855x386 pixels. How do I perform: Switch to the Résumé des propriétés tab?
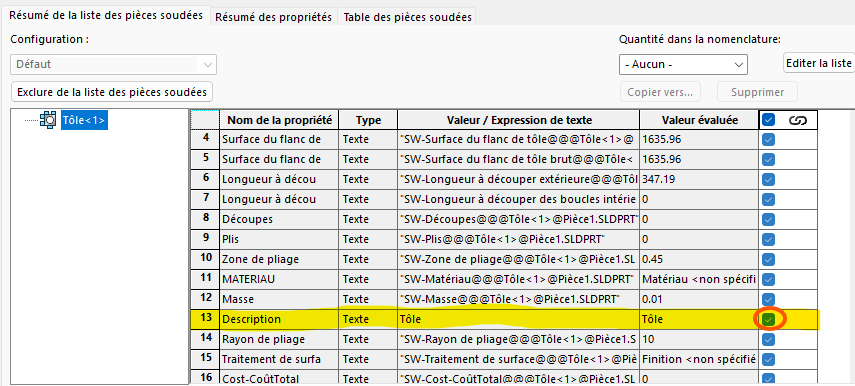(x=274, y=17)
